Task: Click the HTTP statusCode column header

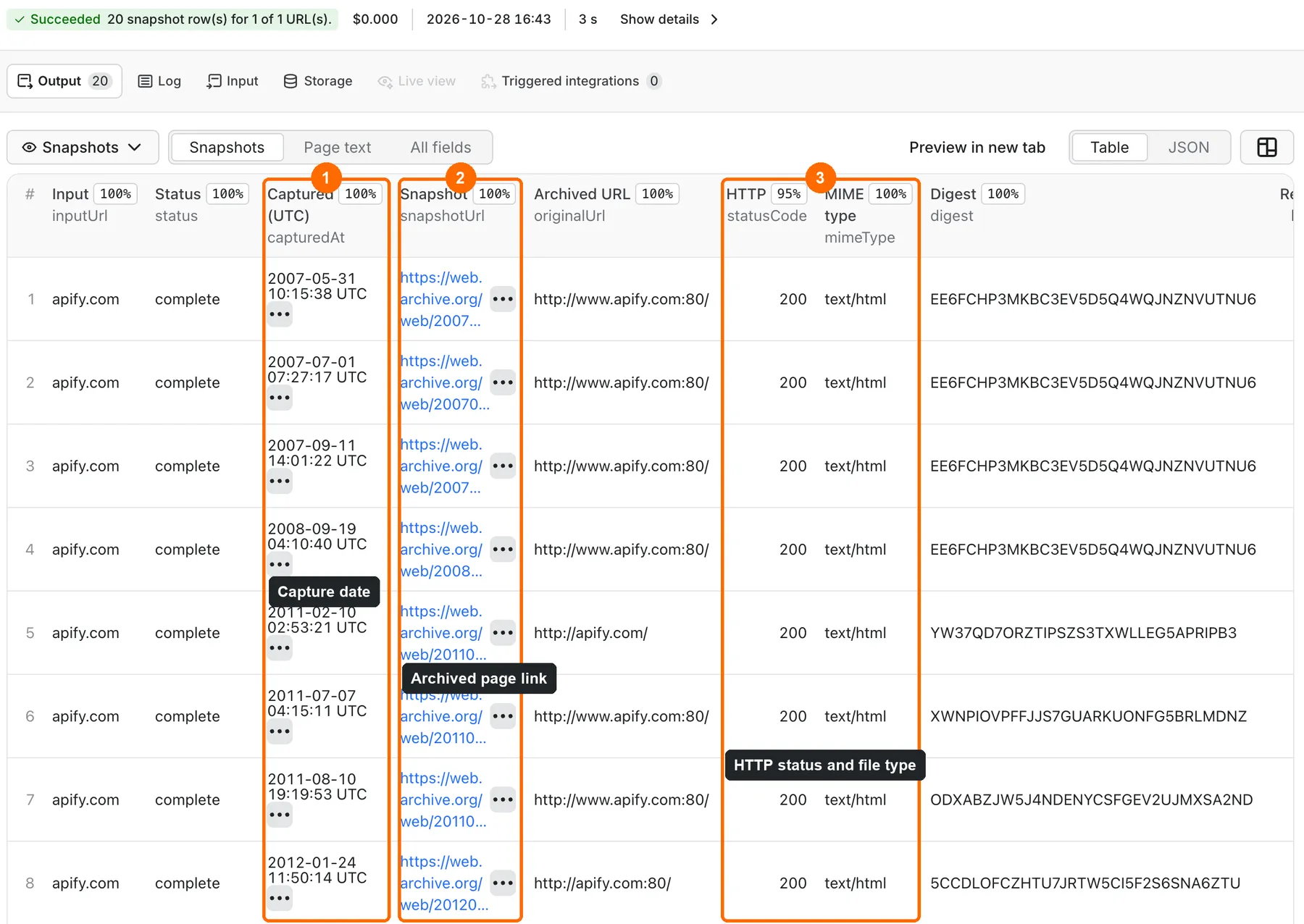Action: click(766, 205)
